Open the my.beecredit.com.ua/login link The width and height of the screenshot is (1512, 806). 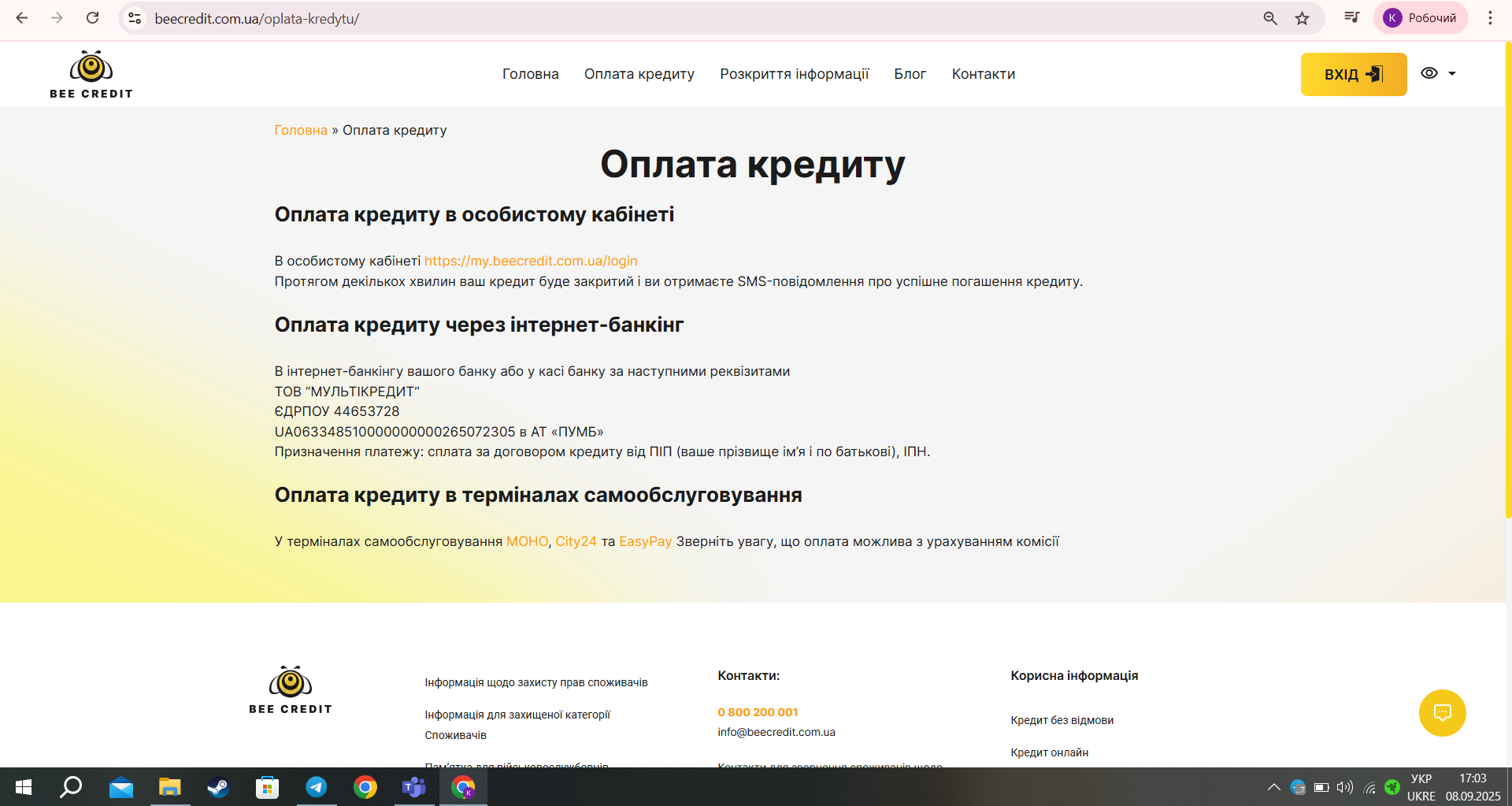(531, 261)
